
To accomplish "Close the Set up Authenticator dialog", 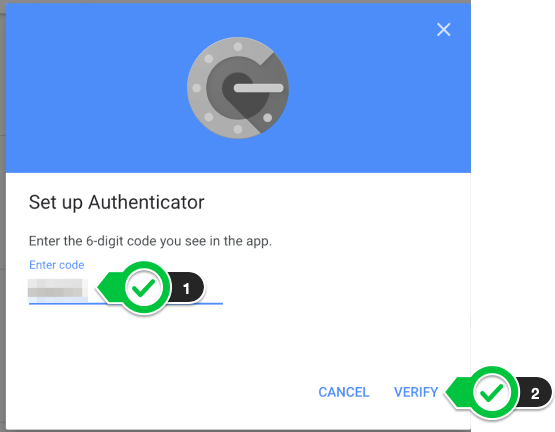I will (x=444, y=30).
